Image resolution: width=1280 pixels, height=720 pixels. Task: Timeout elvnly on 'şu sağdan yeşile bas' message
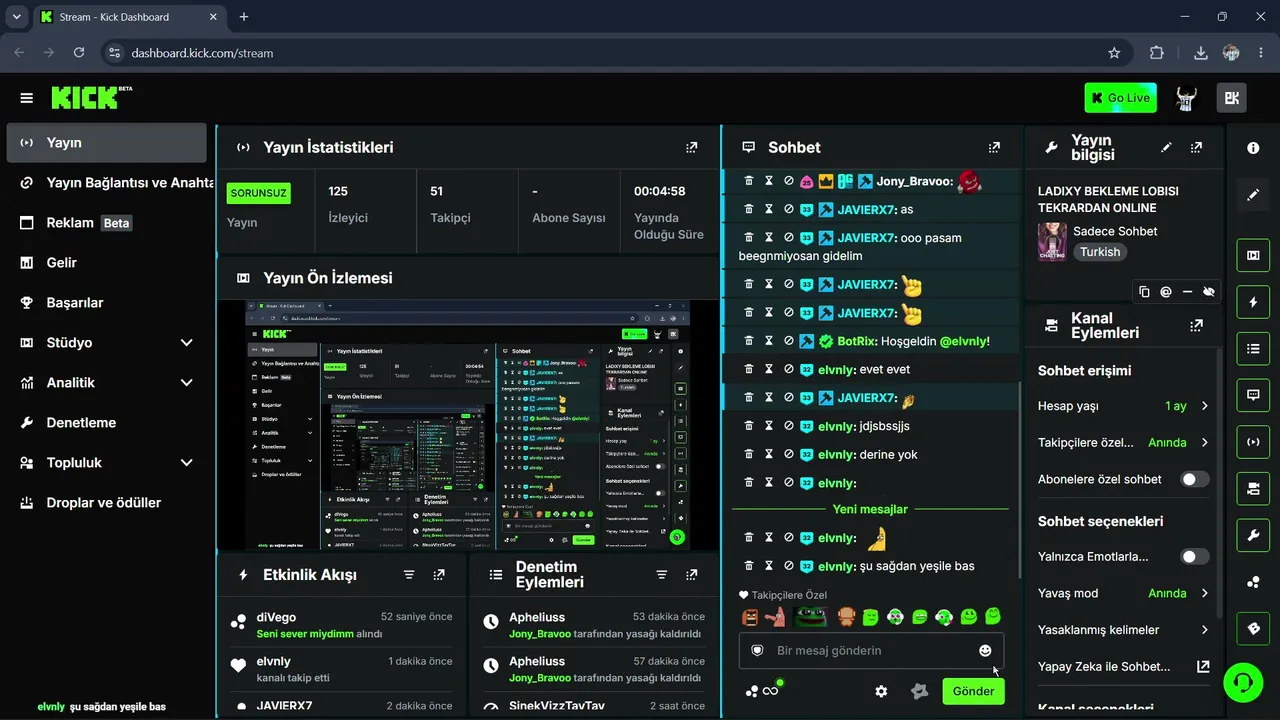point(769,566)
